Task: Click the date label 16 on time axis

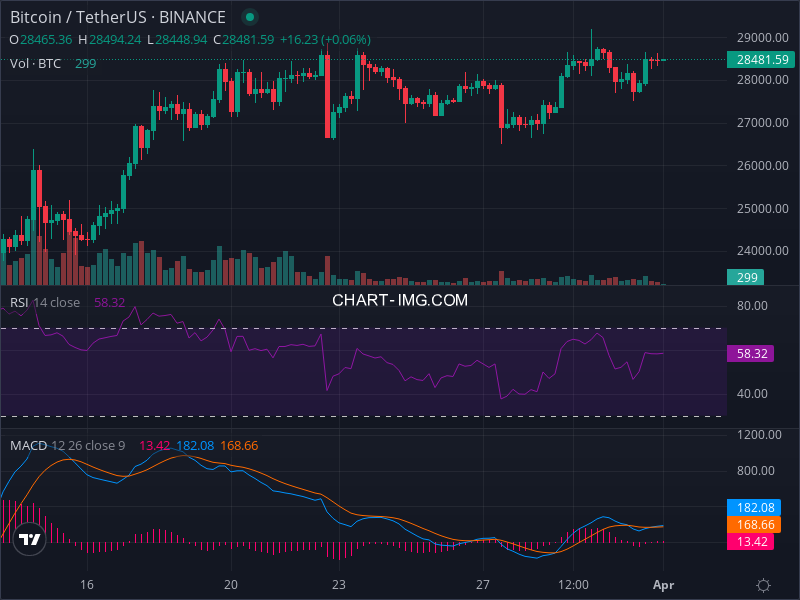Action: click(87, 585)
